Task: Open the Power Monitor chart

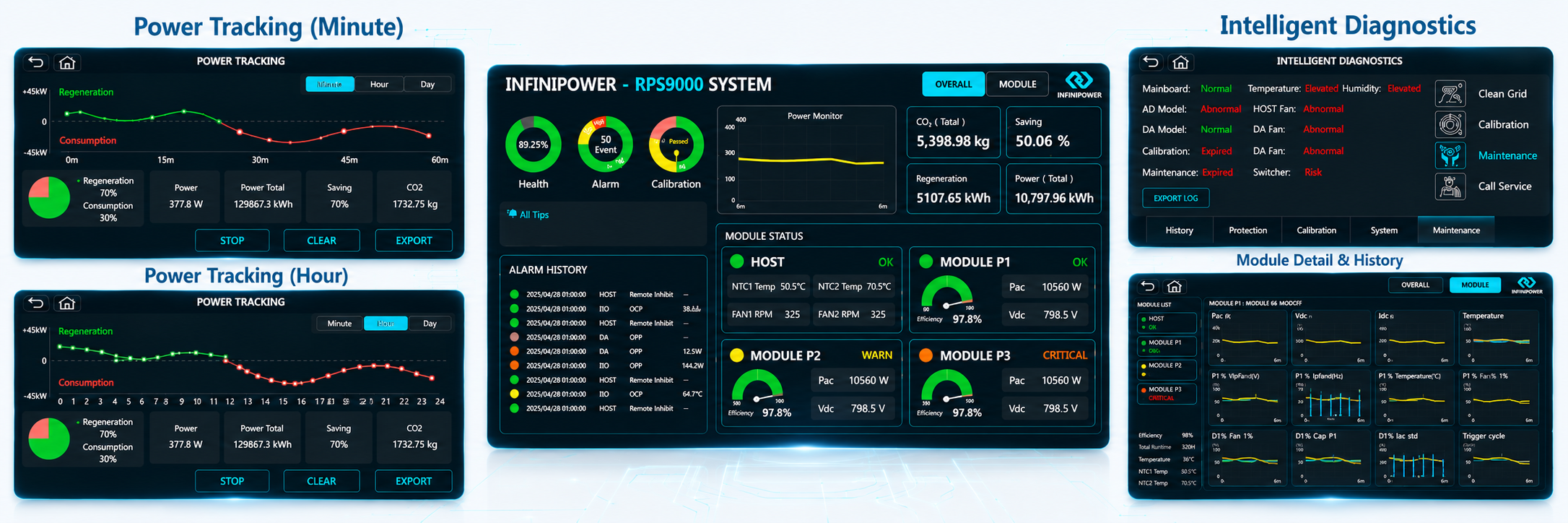Action: 806,160
